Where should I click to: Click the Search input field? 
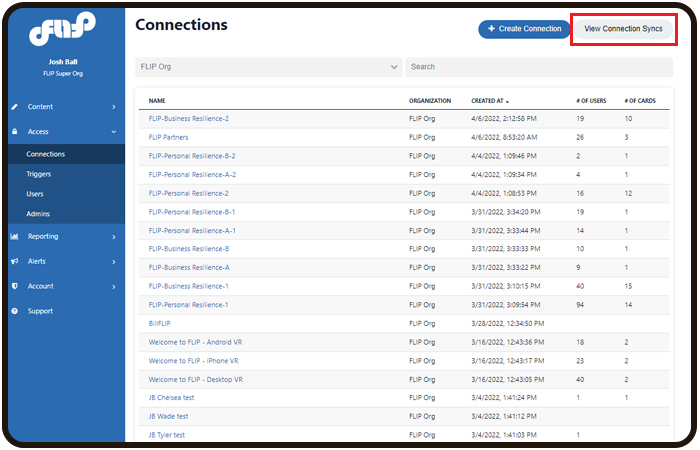pos(539,67)
